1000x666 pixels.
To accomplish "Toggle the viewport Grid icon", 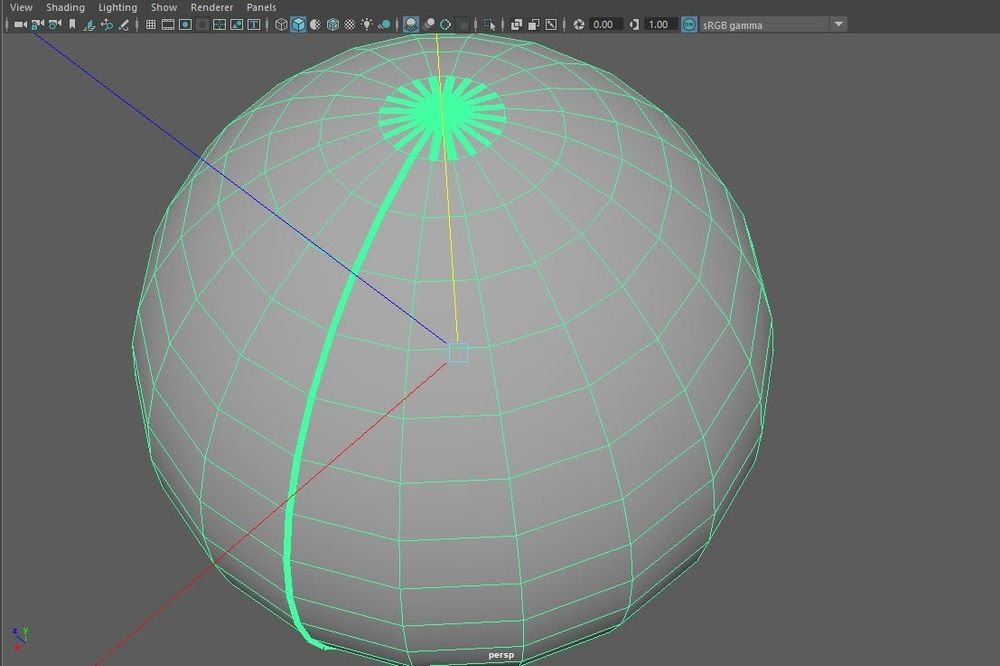I will 151,24.
